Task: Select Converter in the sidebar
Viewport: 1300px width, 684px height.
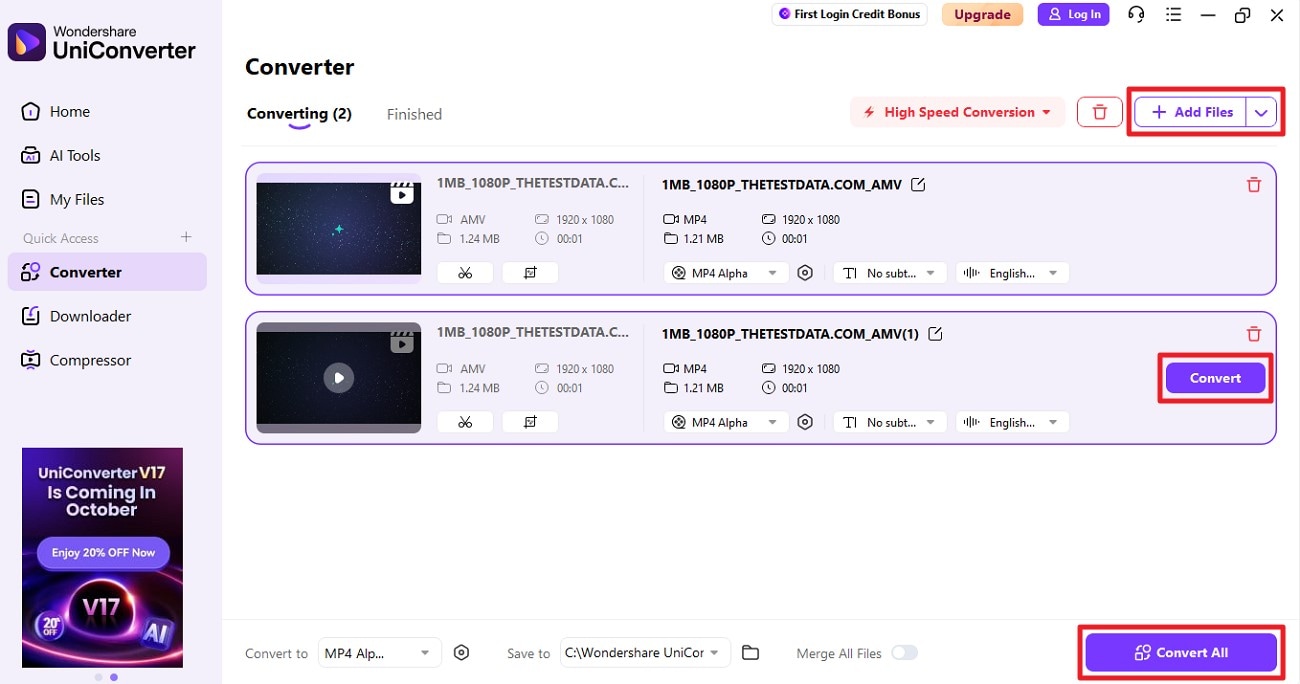Action: (107, 272)
